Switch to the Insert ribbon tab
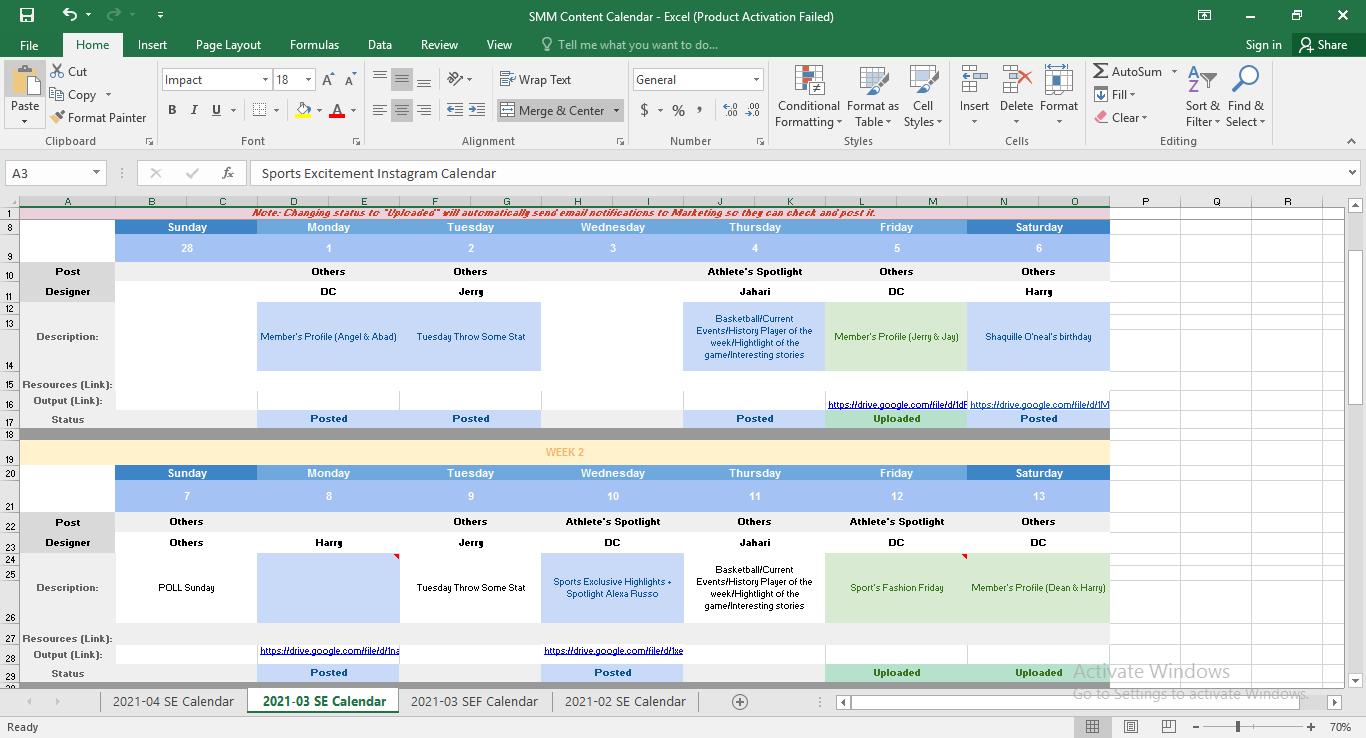 [152, 45]
